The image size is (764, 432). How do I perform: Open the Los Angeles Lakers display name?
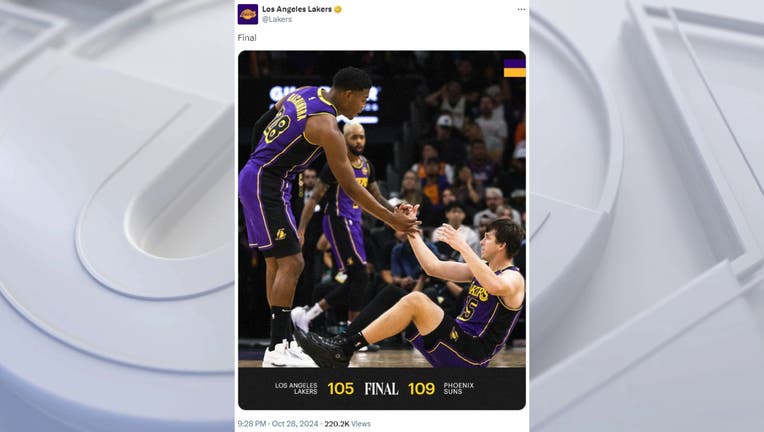(x=297, y=9)
